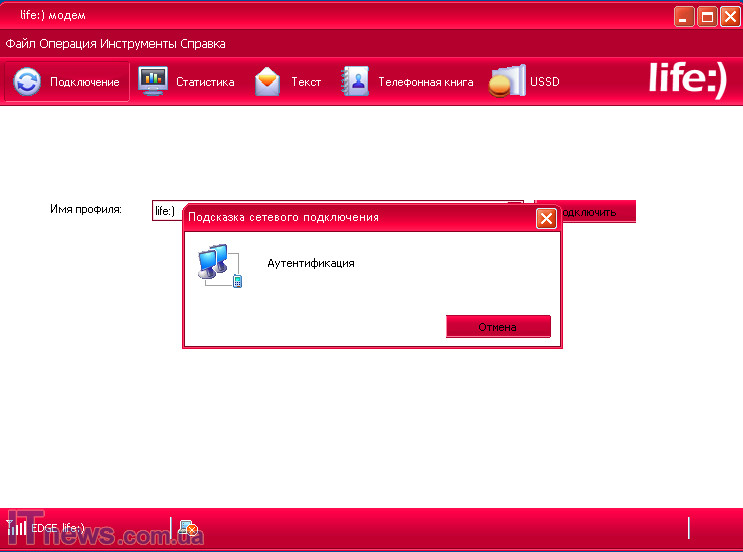Viewport: 743px width, 552px height.
Task: Open the Операция menu
Action: pos(68,44)
